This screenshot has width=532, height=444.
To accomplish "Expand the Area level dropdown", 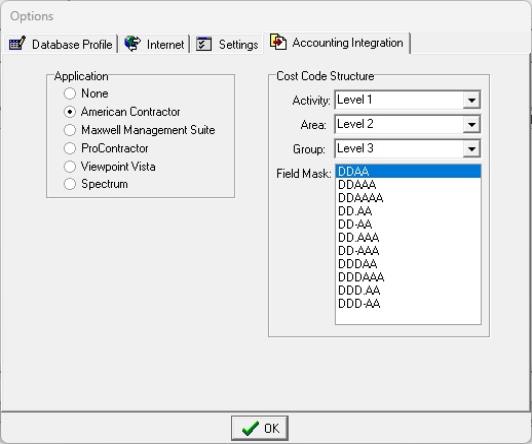I will [472, 124].
